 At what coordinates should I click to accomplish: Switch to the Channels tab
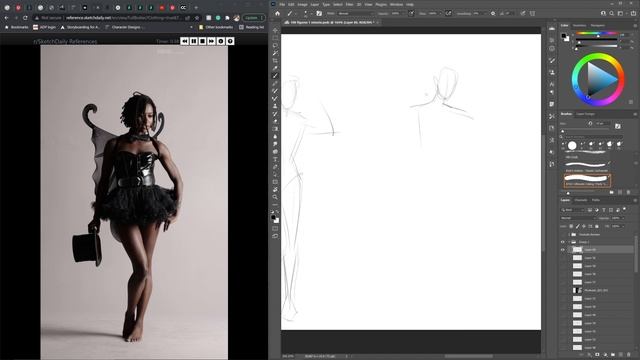pyautogui.click(x=581, y=200)
